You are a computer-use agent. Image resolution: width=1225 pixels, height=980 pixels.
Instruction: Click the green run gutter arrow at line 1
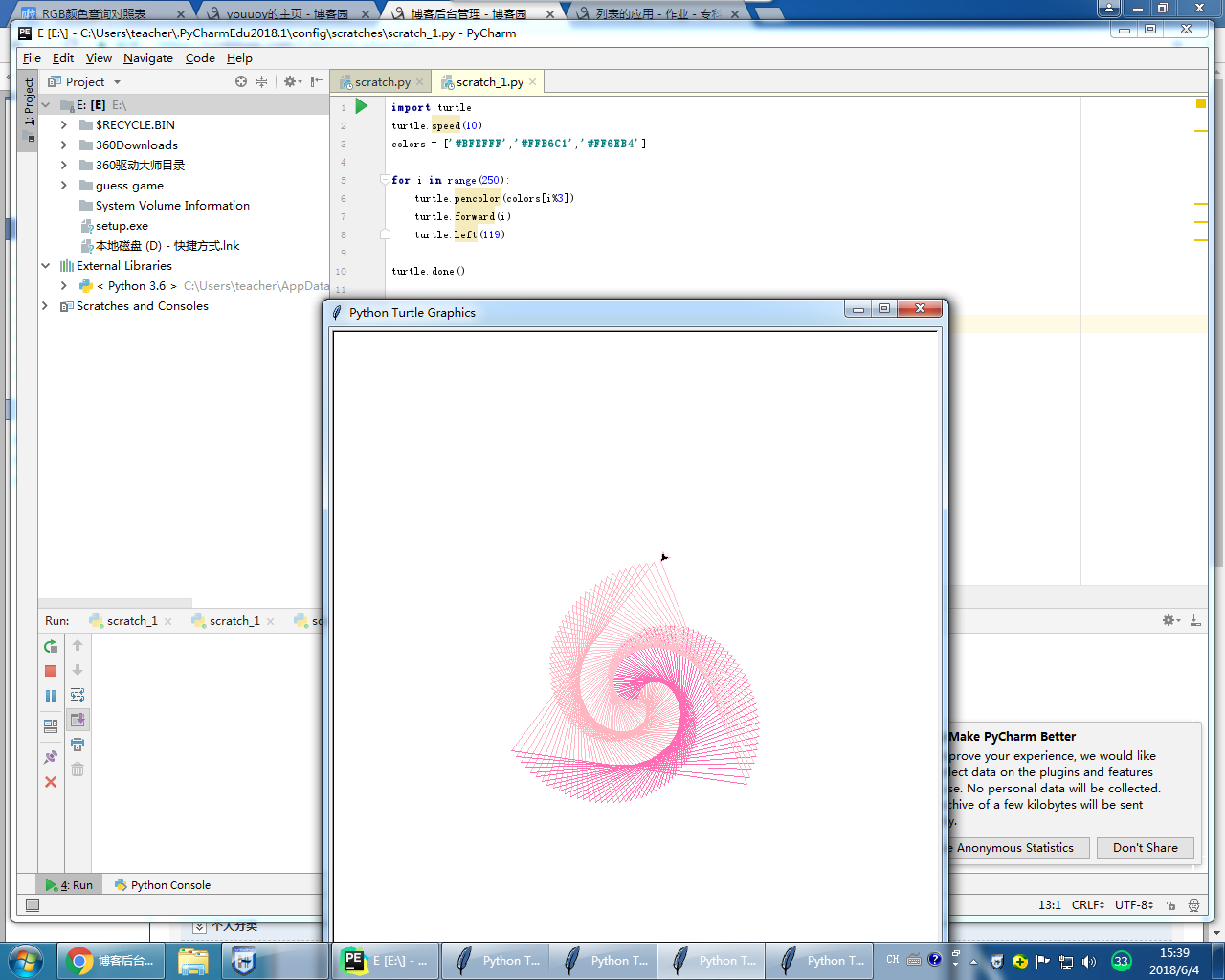pyautogui.click(x=362, y=106)
